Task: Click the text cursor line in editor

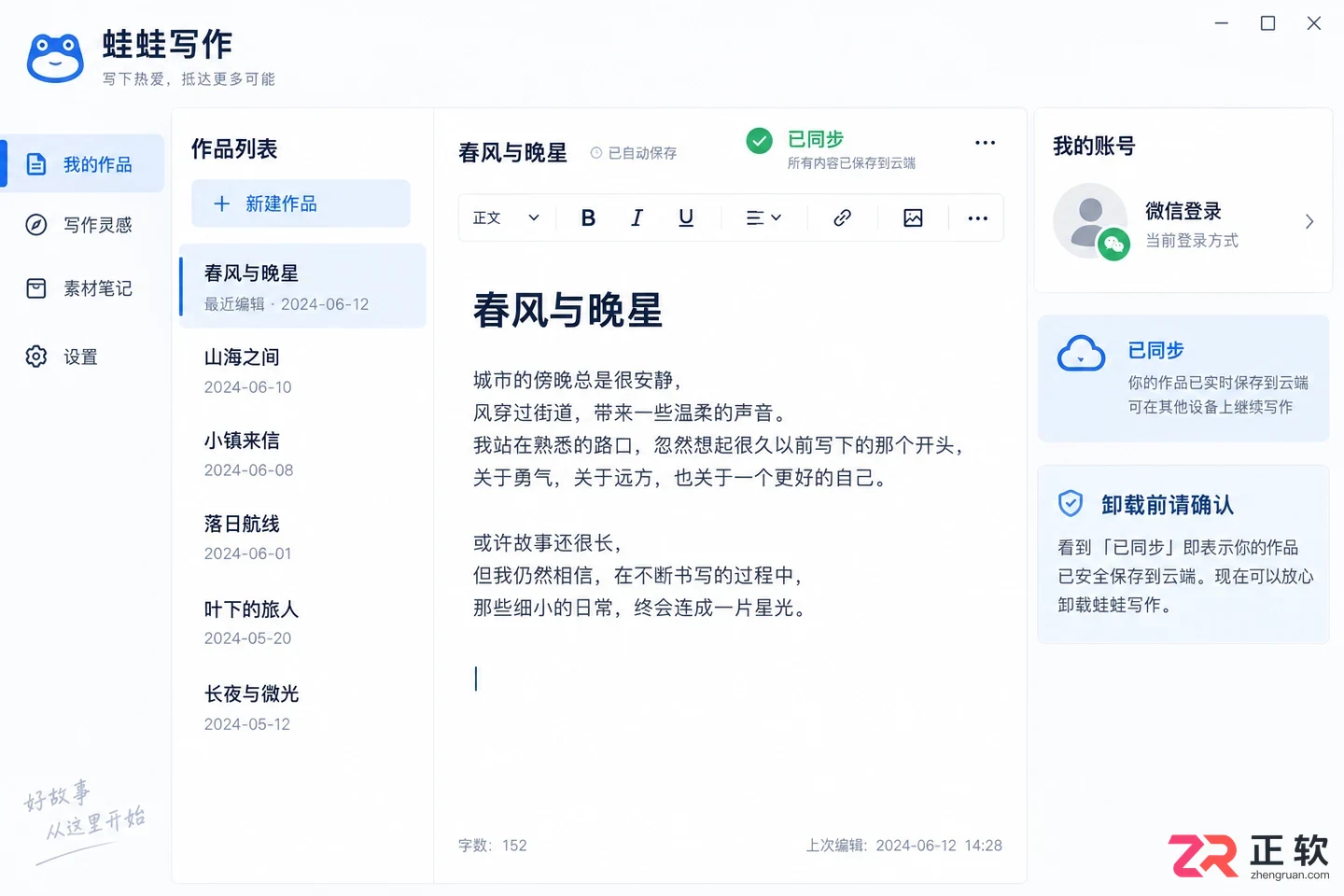Action: 476,679
